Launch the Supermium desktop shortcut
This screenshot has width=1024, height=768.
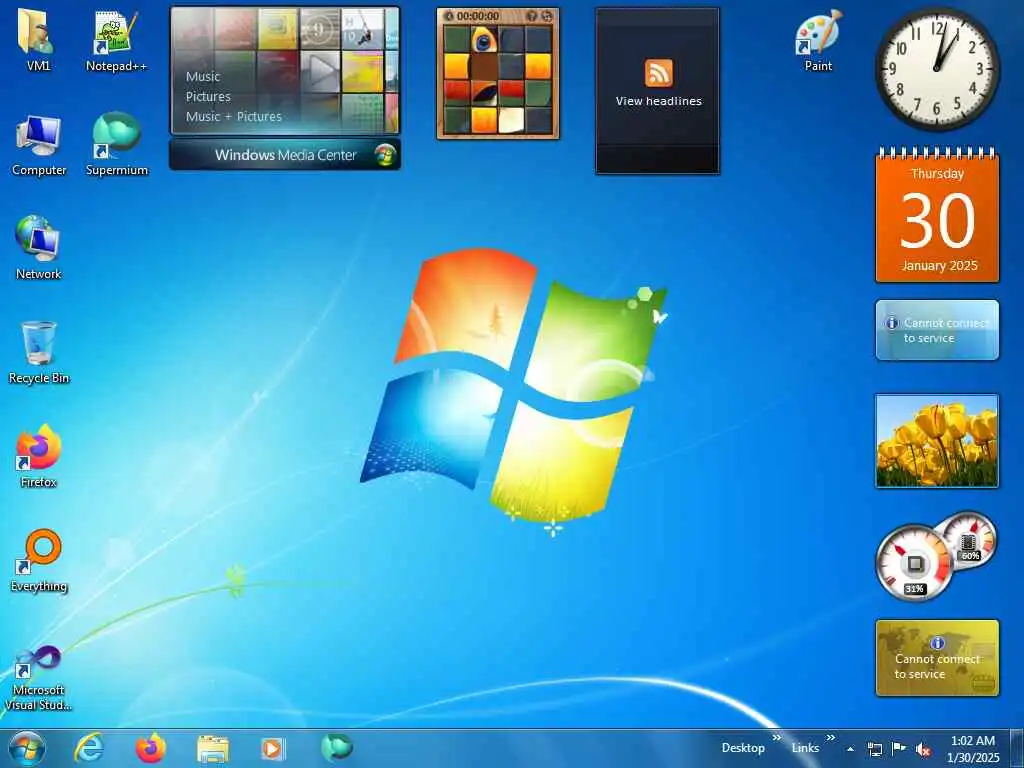point(116,145)
